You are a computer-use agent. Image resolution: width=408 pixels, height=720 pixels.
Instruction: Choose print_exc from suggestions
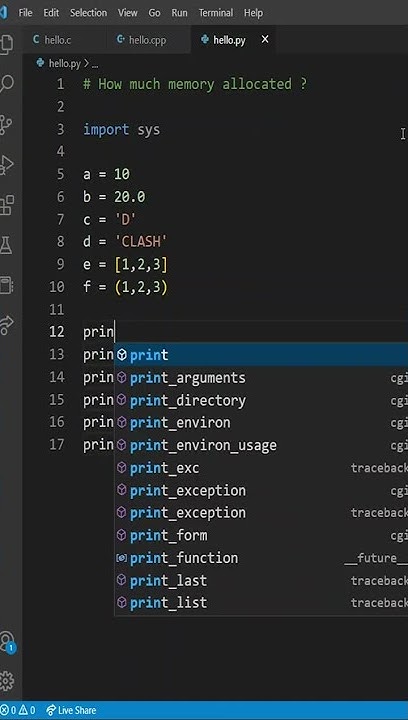pyautogui.click(x=261, y=467)
